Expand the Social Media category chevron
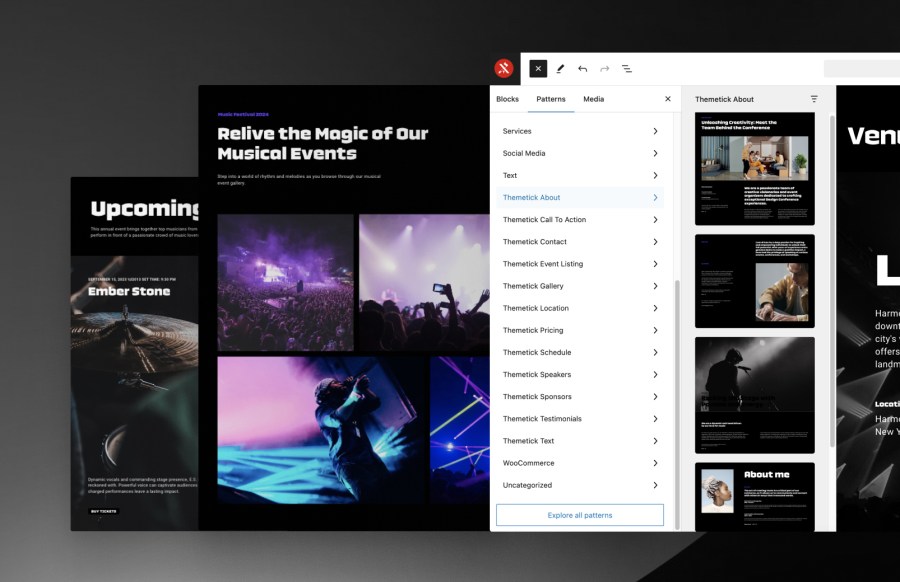The width and height of the screenshot is (900, 582). (655, 153)
